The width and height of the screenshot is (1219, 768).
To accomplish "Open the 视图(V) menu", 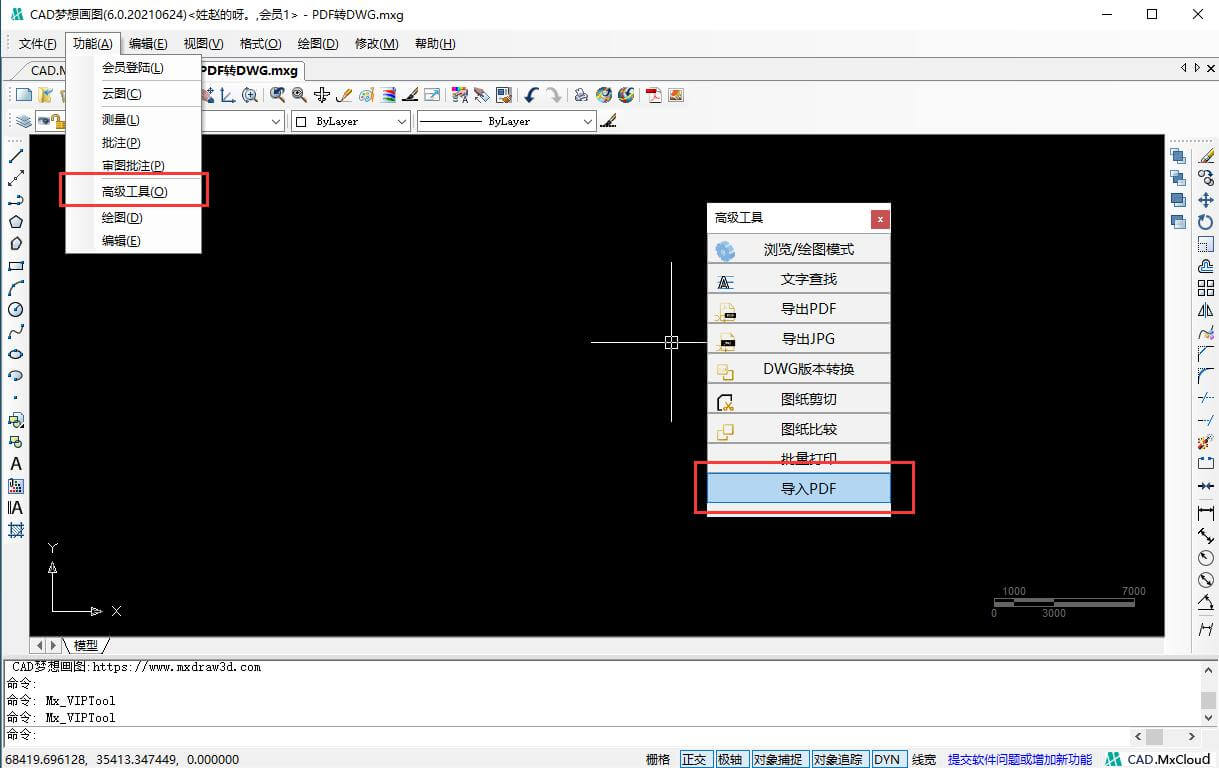I will tap(203, 44).
